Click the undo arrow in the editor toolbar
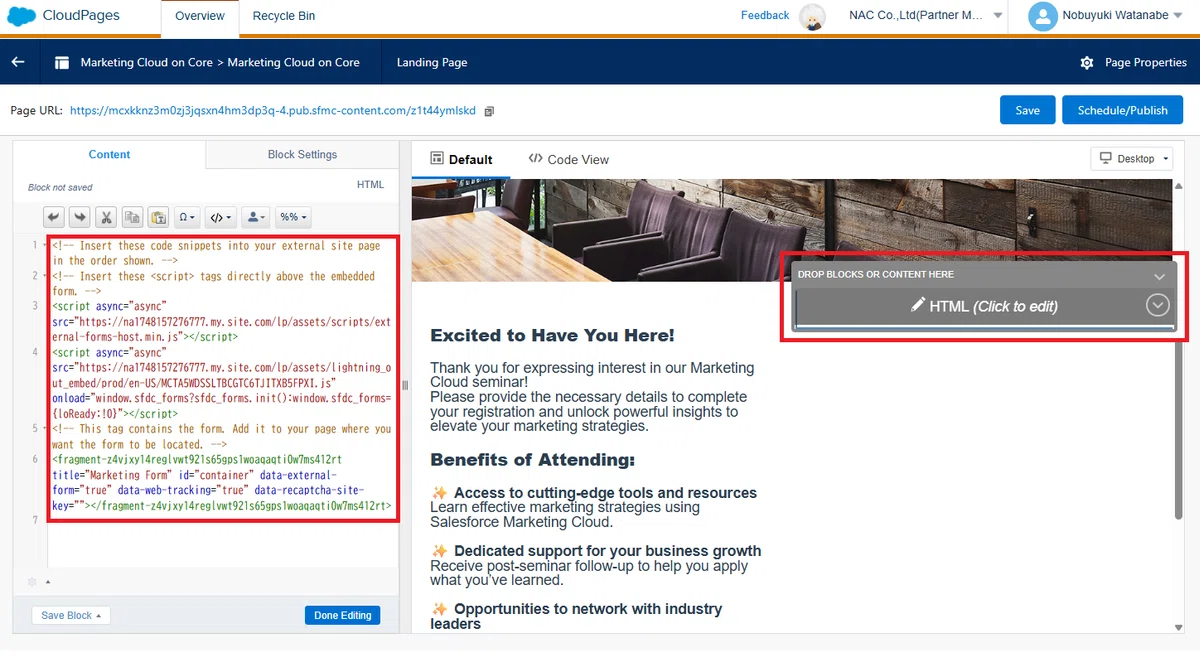This screenshot has width=1200, height=672. click(x=54, y=216)
